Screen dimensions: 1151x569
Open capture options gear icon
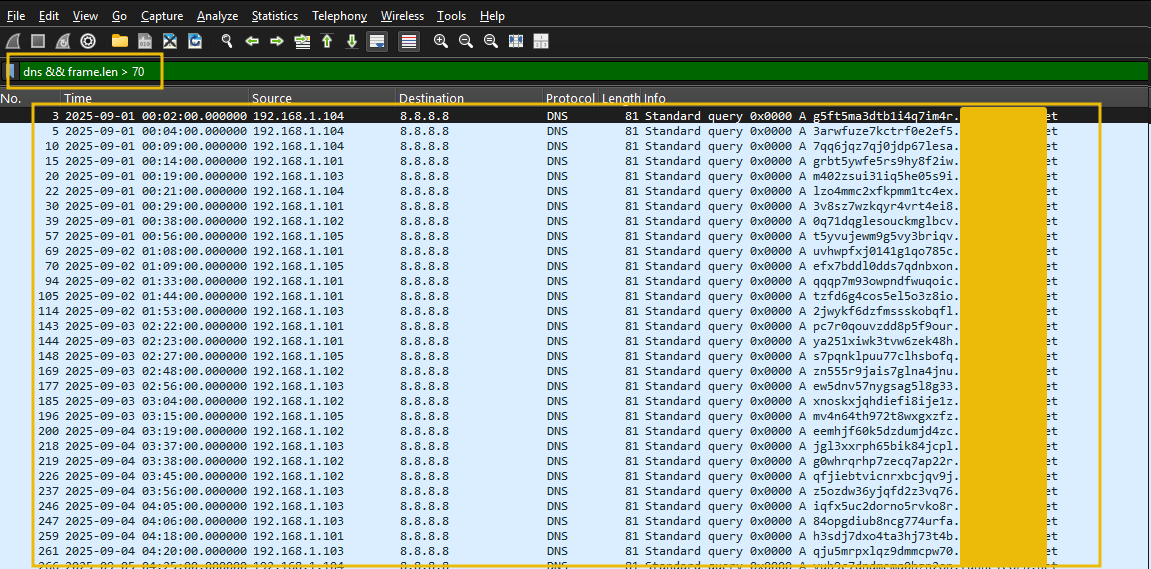pos(88,41)
